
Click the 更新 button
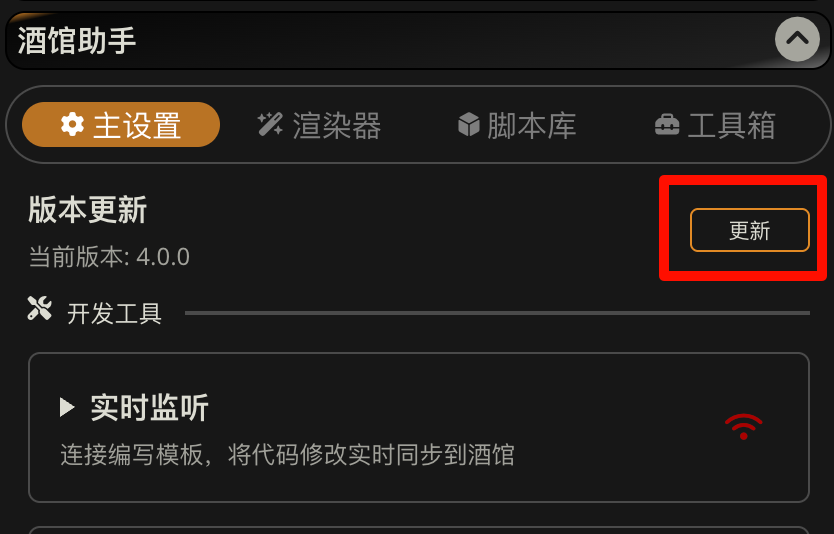coord(749,230)
